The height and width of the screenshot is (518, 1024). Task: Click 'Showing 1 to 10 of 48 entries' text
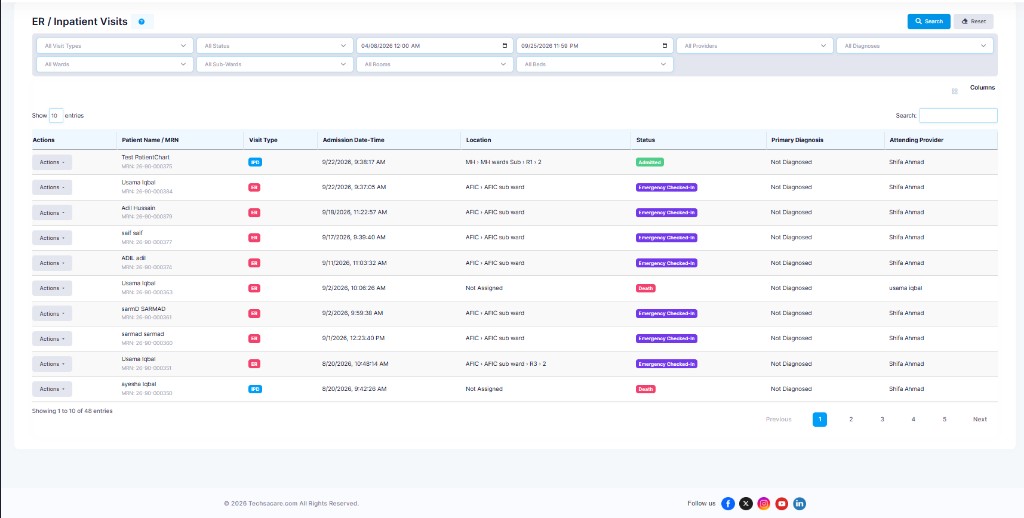pyautogui.click(x=72, y=412)
